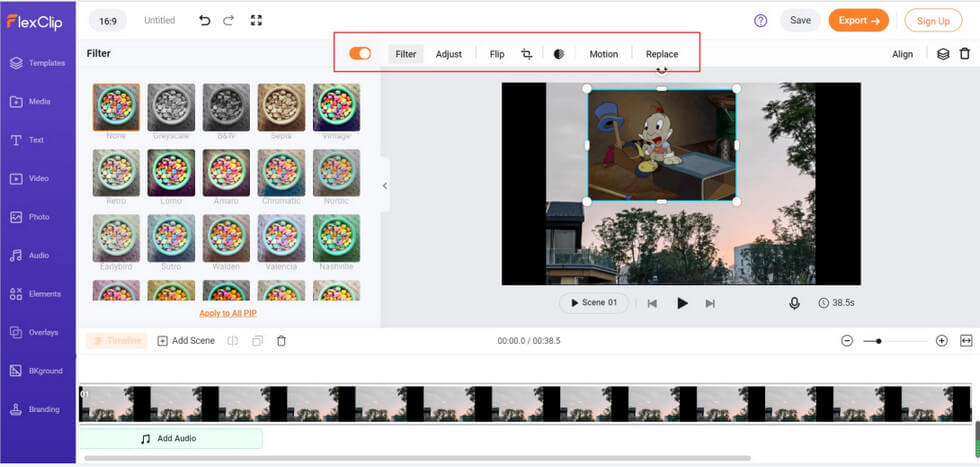Switch to the Adjust tab
The height and width of the screenshot is (467, 980).
tap(449, 54)
